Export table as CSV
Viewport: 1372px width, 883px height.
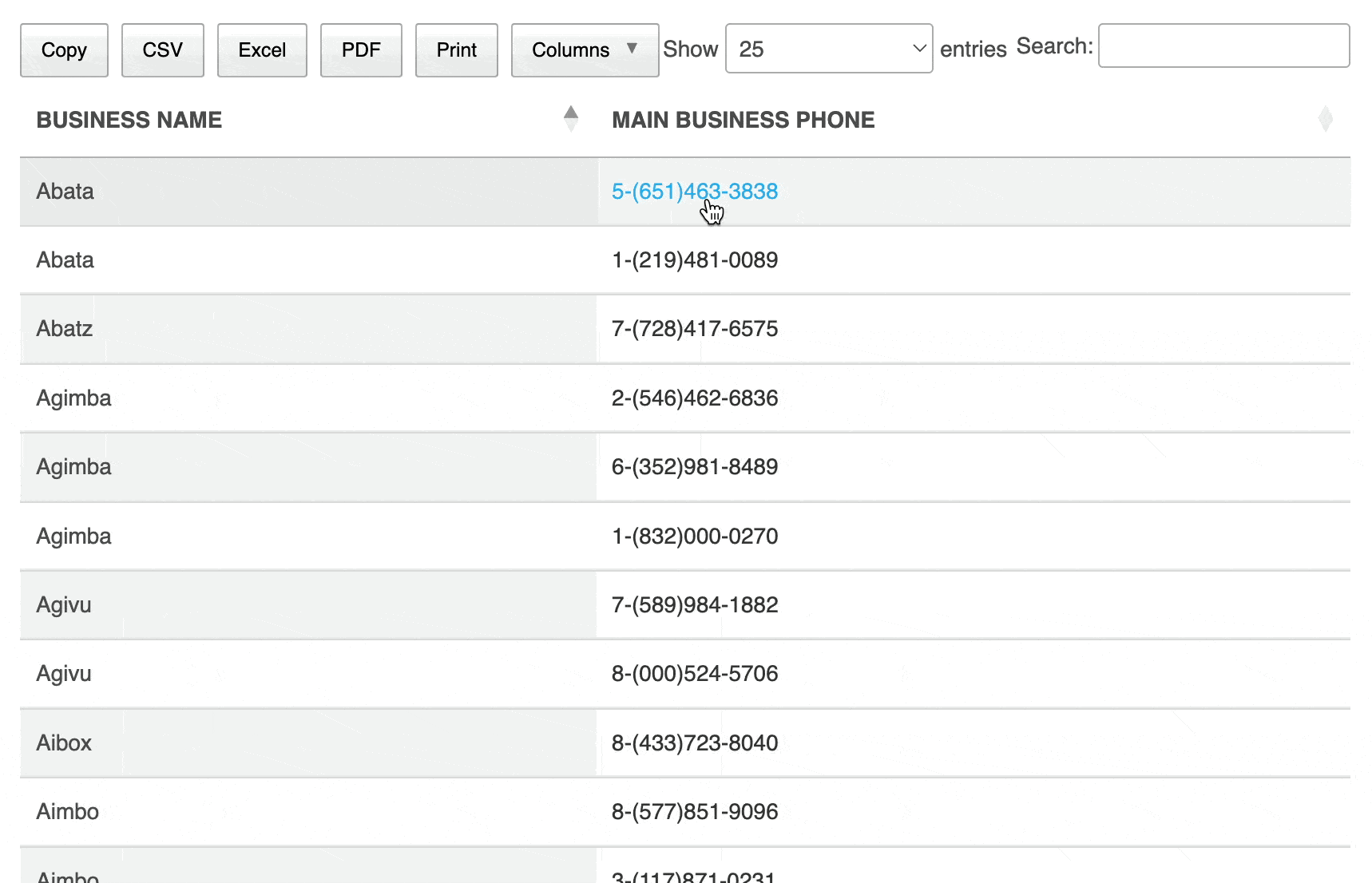click(162, 50)
